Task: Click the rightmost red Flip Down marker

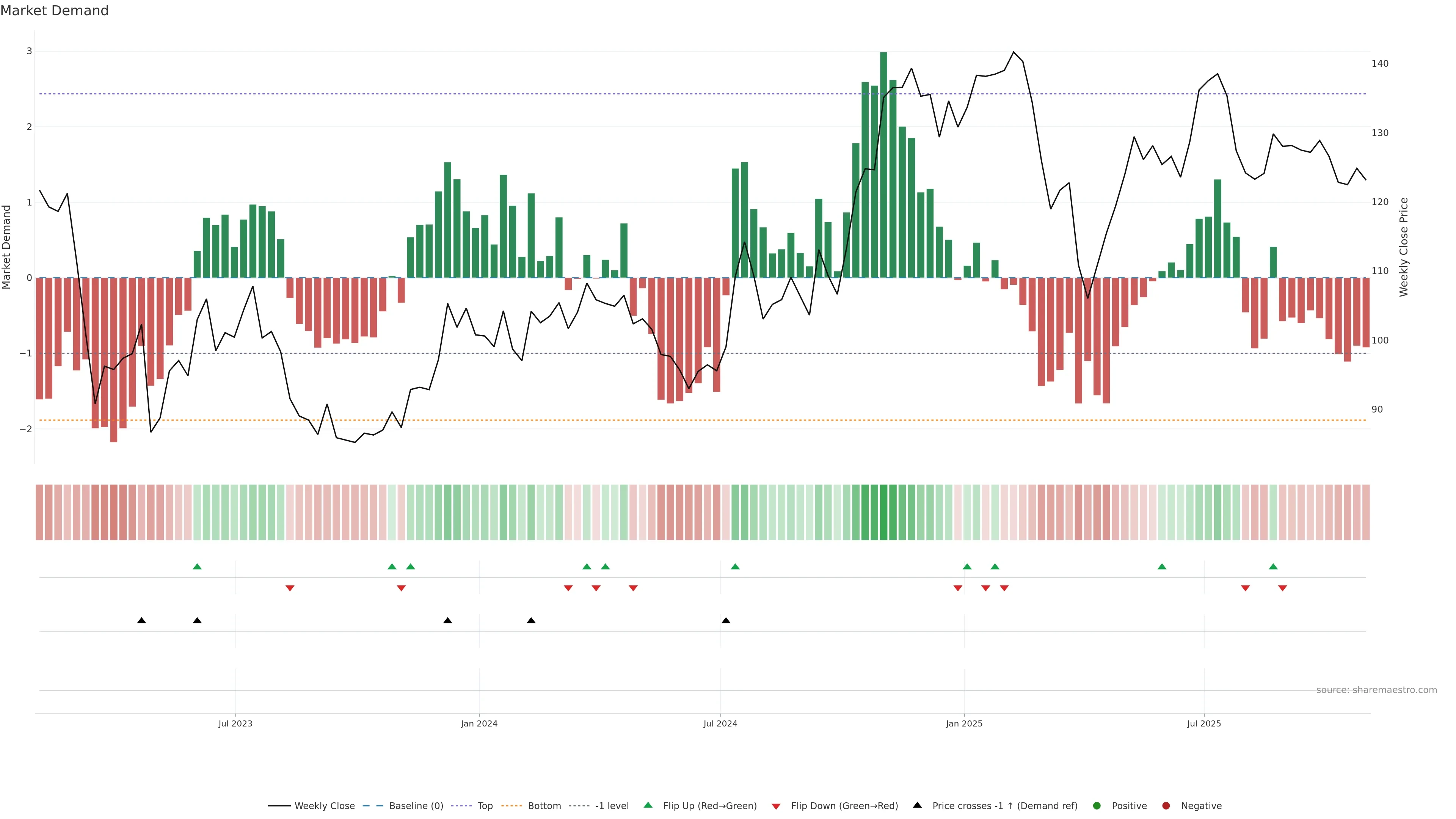Action: (x=1282, y=588)
